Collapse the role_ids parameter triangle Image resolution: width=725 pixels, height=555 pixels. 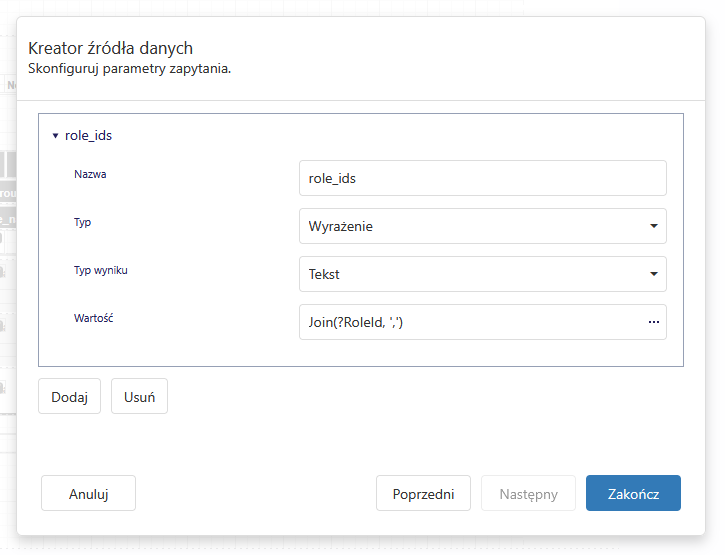click(x=55, y=135)
